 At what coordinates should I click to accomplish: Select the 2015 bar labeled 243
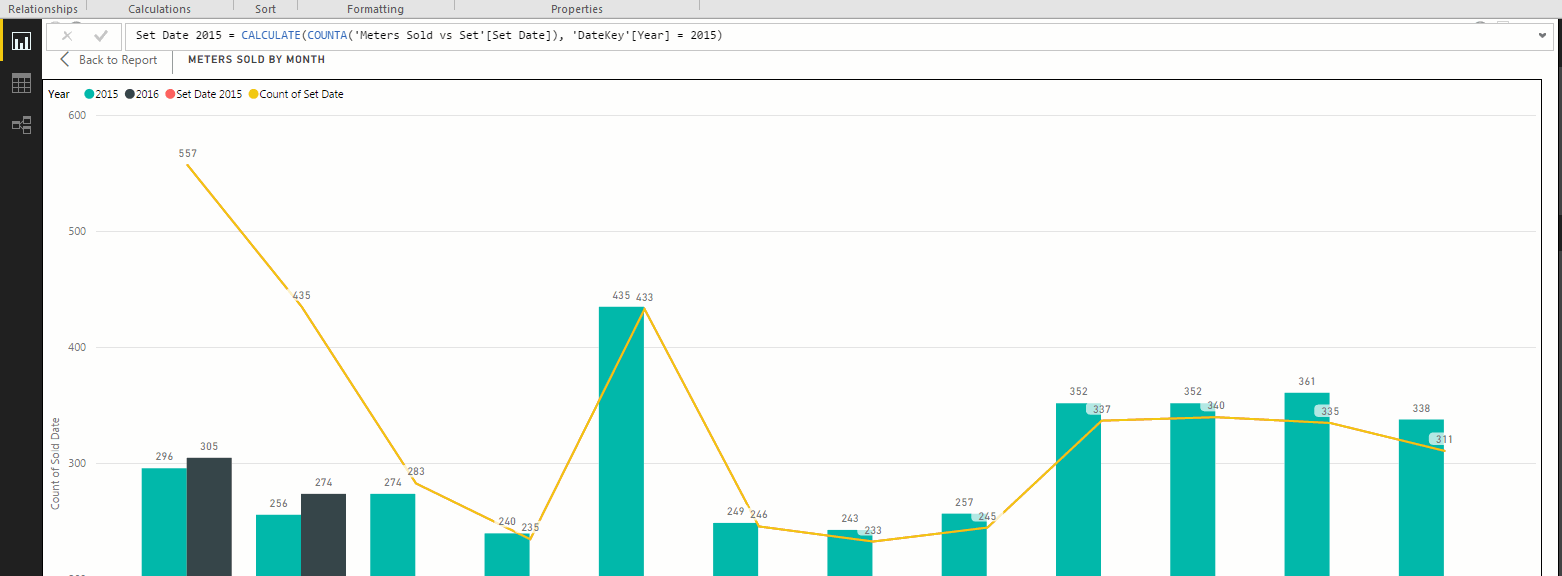coord(850,553)
